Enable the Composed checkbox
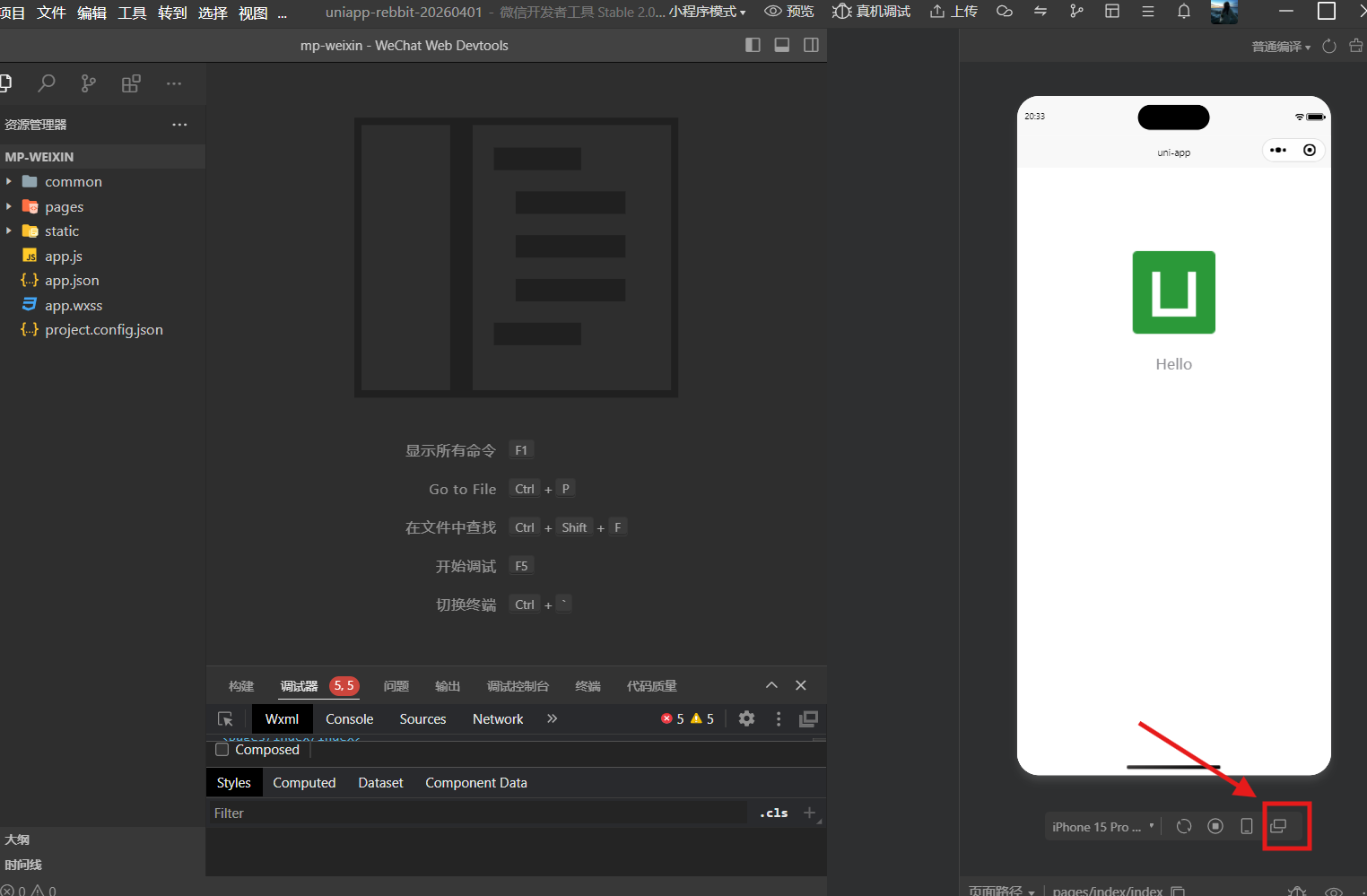This screenshot has height=896, width=1367. 222,750
